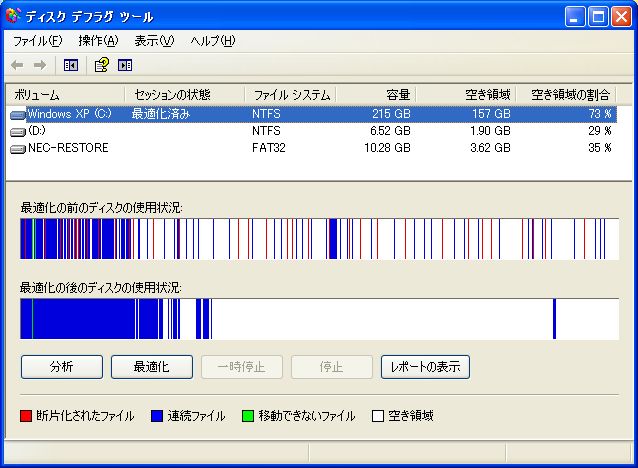This screenshot has width=638, height=468.
Task: Click the Back arrow toolbar icon
Action: (x=17, y=65)
